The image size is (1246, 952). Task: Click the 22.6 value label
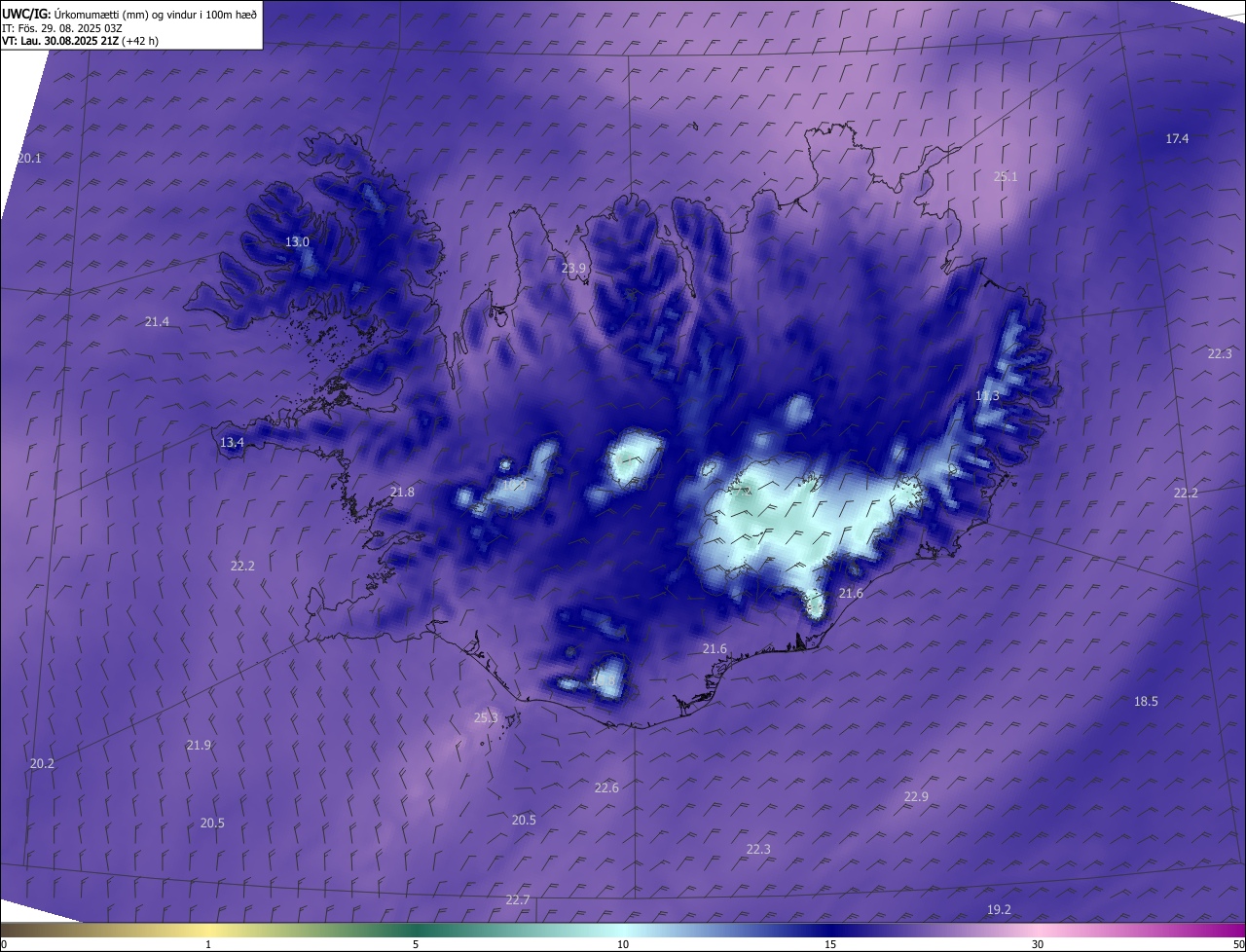[x=606, y=787]
